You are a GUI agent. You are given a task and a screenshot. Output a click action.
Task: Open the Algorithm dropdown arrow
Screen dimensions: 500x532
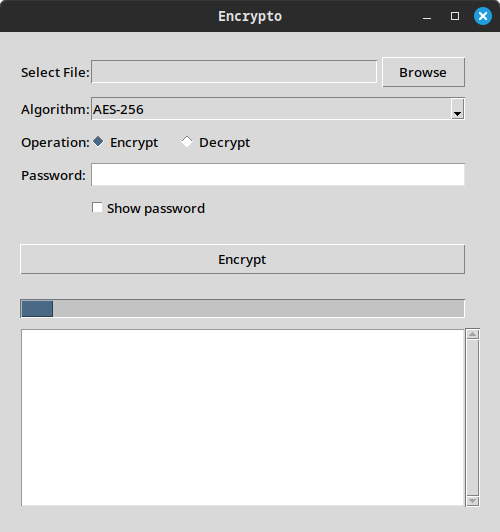coord(457,109)
